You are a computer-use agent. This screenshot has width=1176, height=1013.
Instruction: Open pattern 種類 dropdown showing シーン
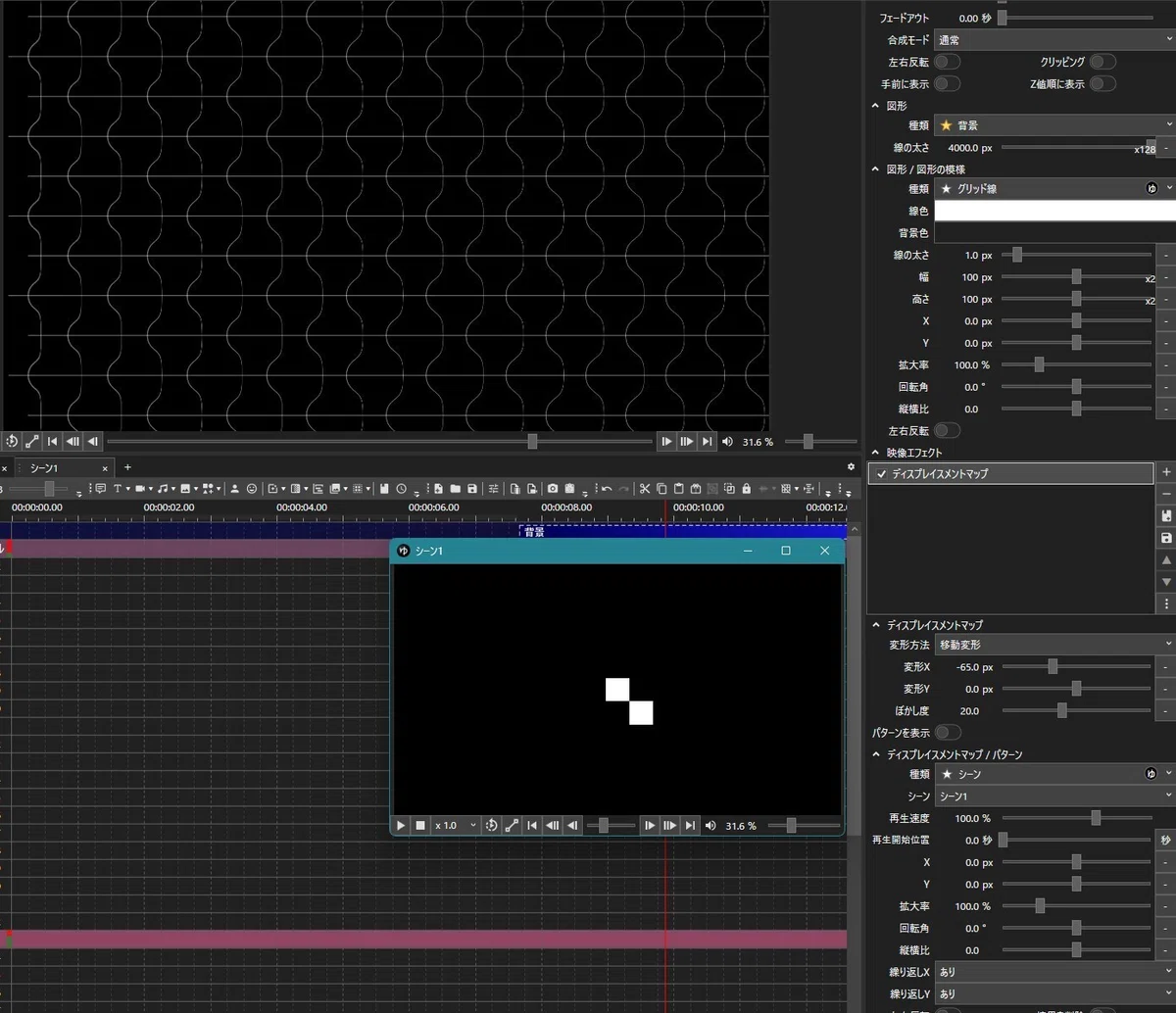click(1054, 774)
